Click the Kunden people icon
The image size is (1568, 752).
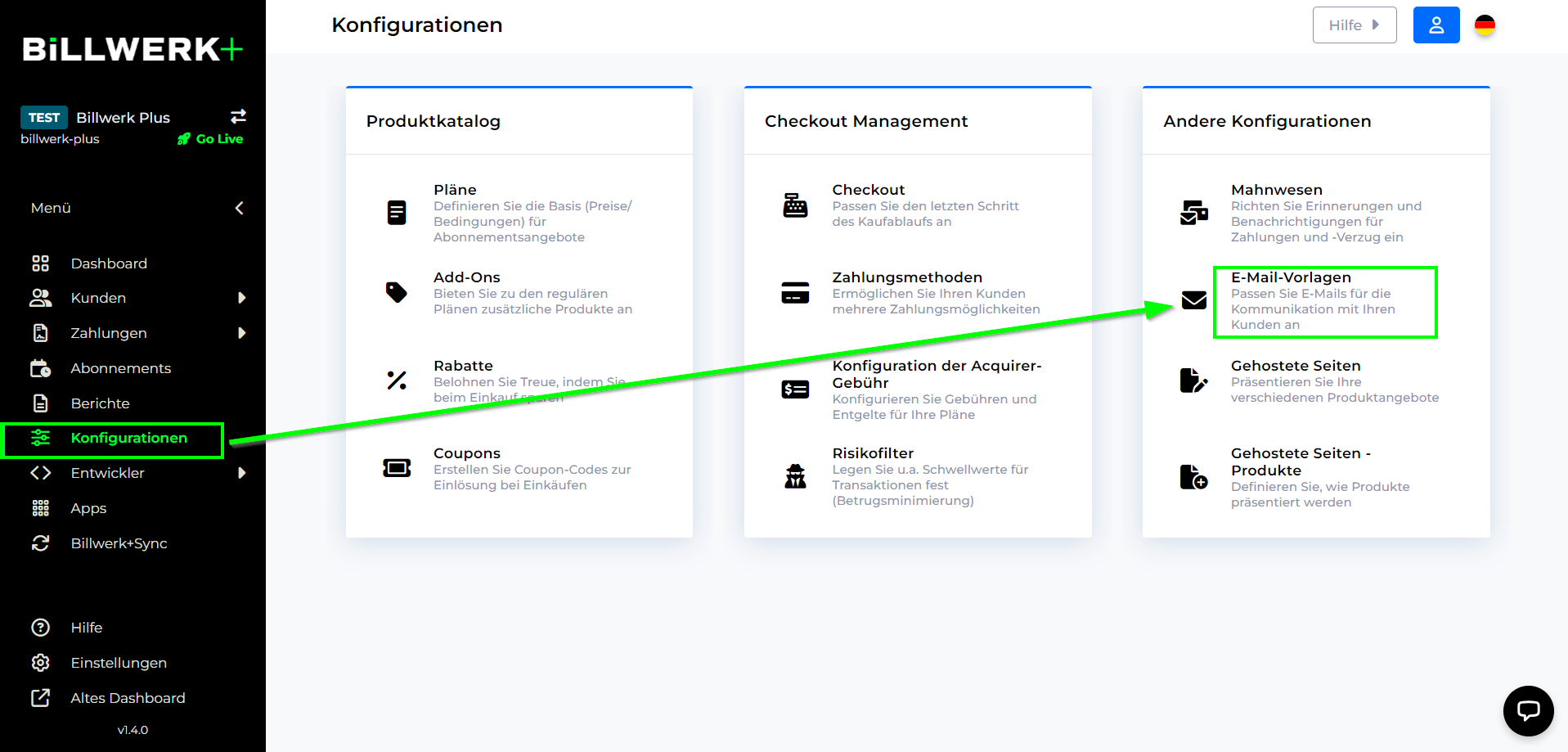(x=40, y=298)
